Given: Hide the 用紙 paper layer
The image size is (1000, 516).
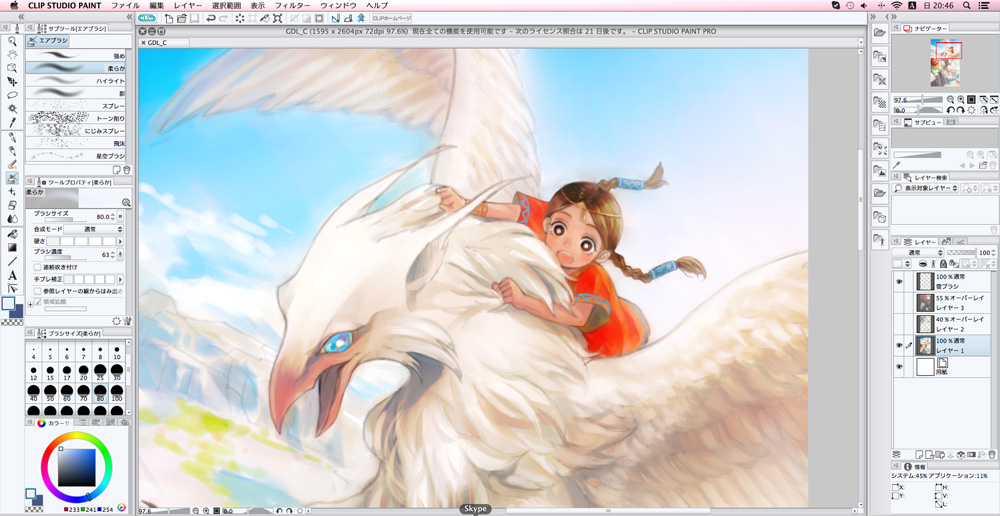Looking at the screenshot, I should coord(899,367).
